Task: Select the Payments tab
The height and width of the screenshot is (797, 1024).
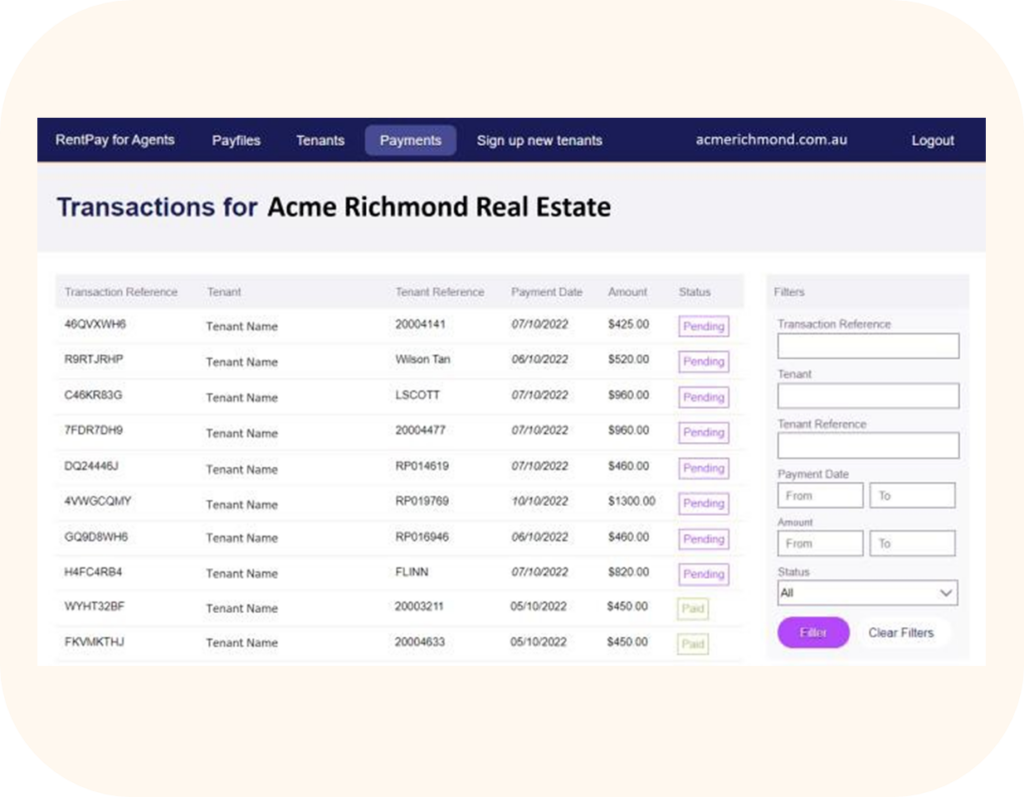Action: [410, 140]
